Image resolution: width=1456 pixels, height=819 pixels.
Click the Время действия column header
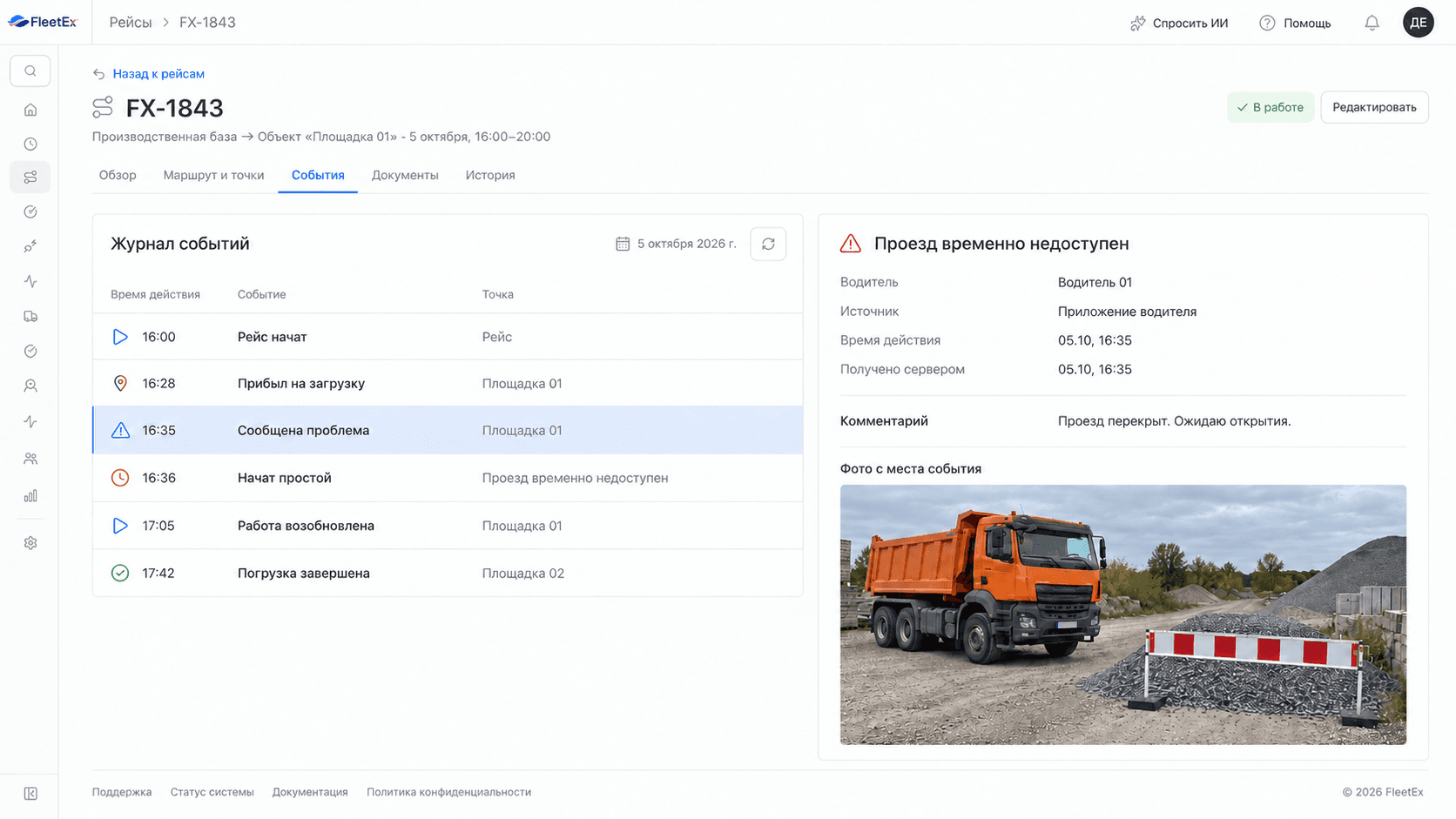coord(155,294)
